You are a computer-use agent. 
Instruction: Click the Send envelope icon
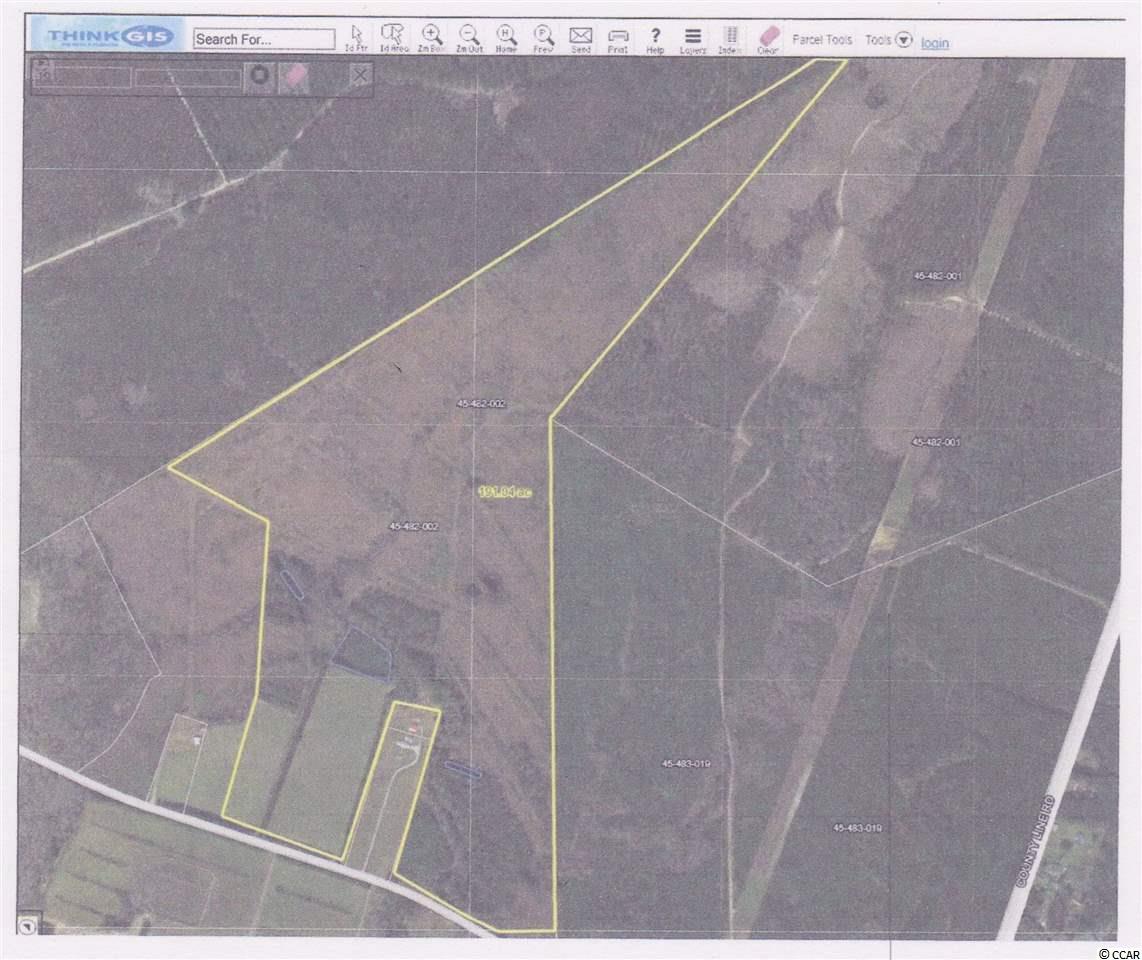[580, 38]
